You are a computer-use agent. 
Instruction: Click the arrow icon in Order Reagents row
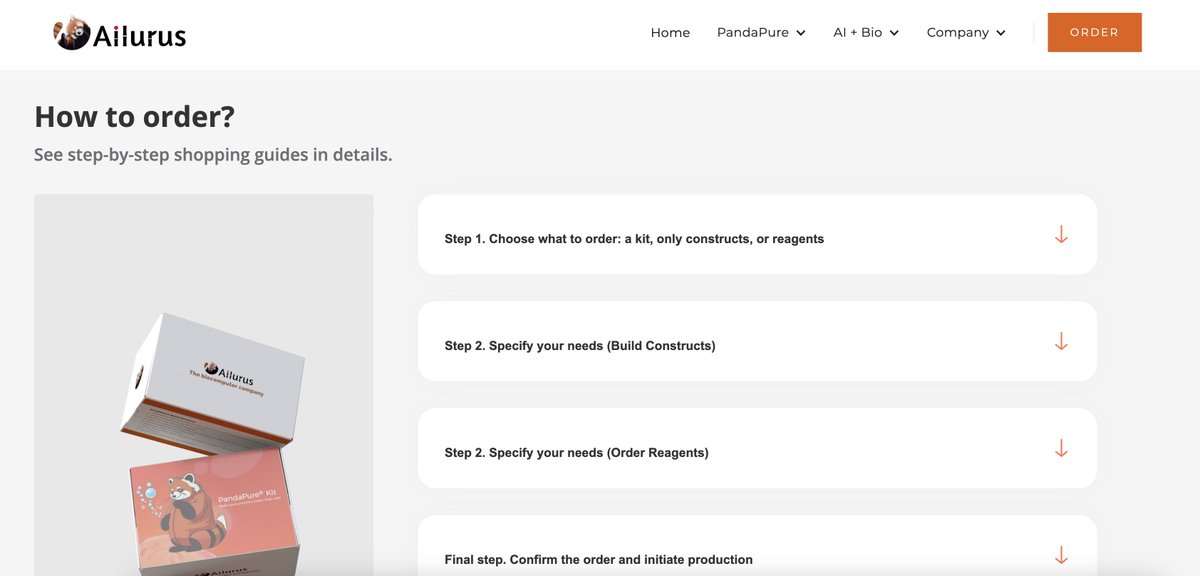pyautogui.click(x=1061, y=449)
